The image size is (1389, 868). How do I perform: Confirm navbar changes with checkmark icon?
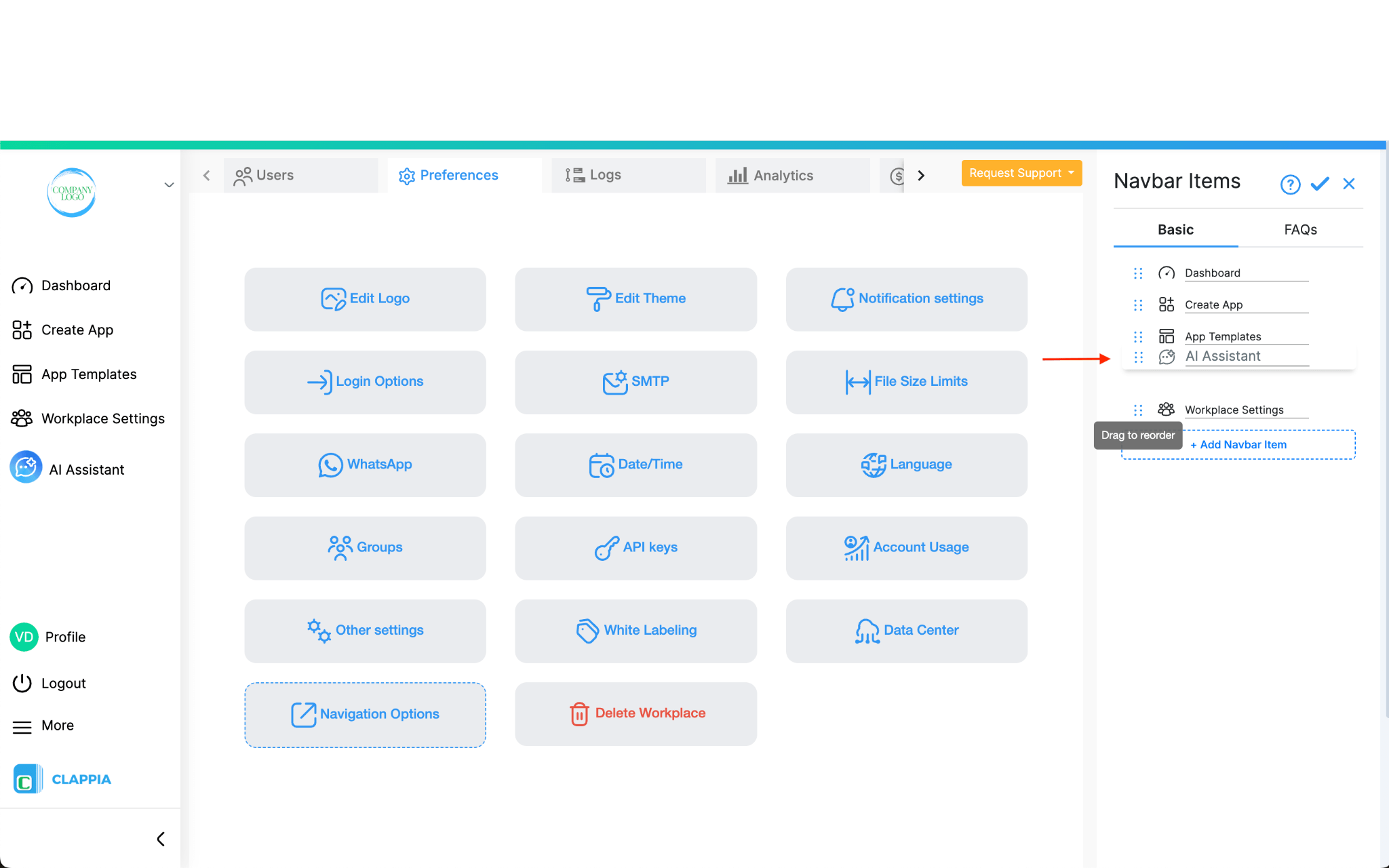(1320, 184)
